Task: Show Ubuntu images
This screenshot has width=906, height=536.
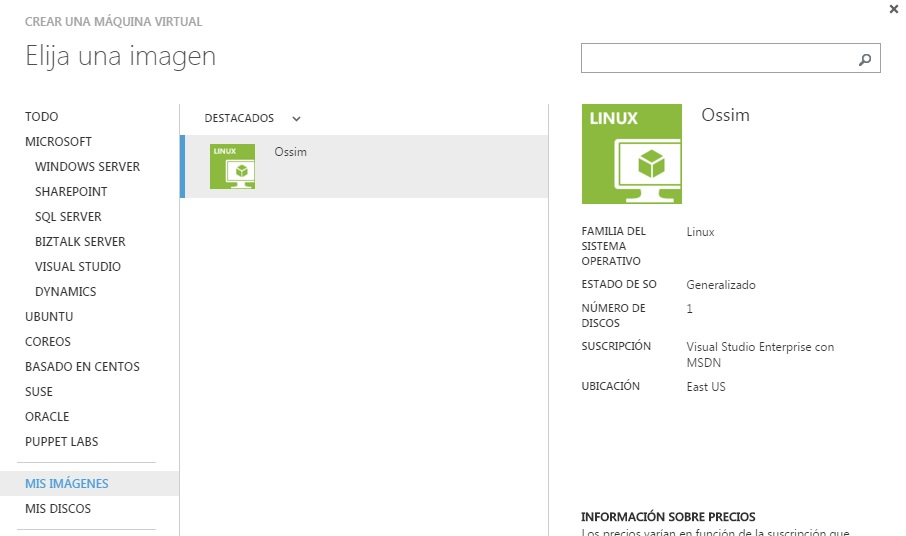Action: 49,317
